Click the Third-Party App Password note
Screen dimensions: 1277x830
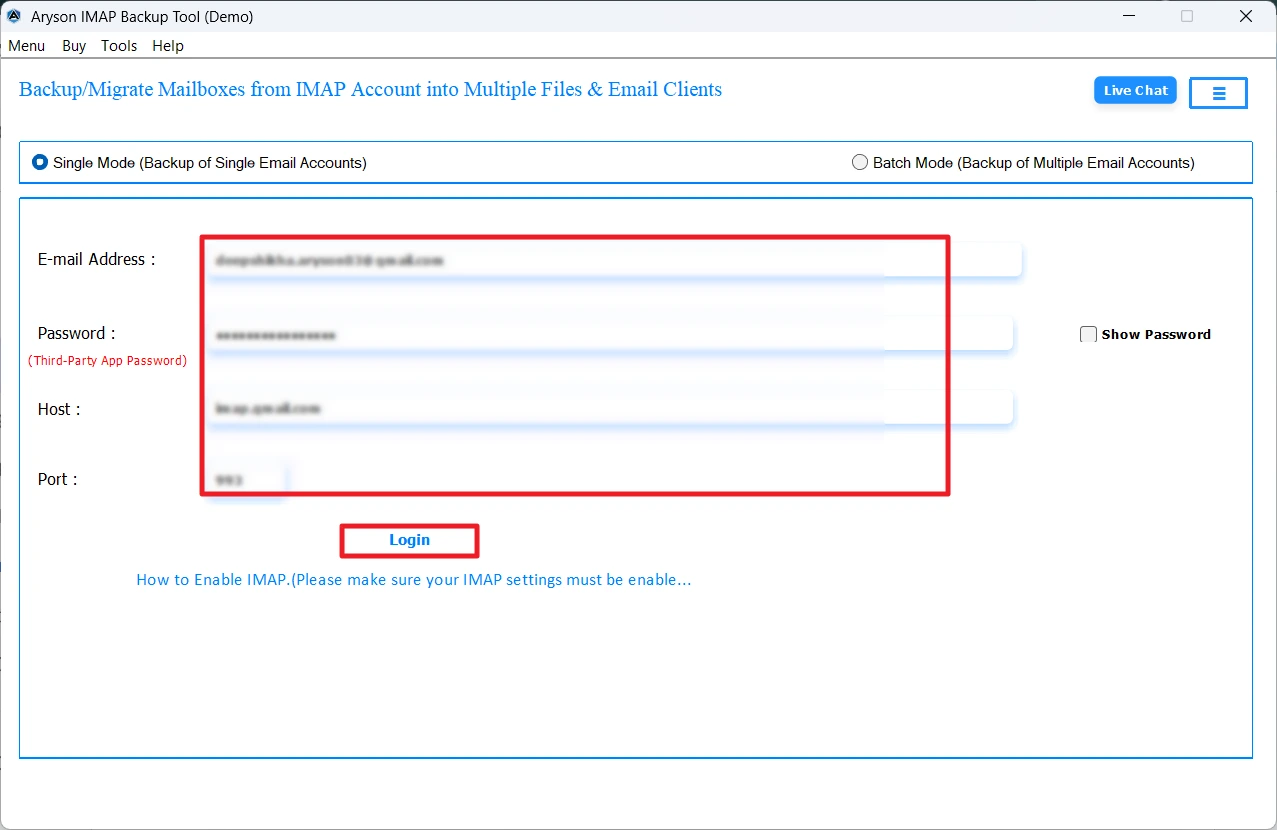107,361
